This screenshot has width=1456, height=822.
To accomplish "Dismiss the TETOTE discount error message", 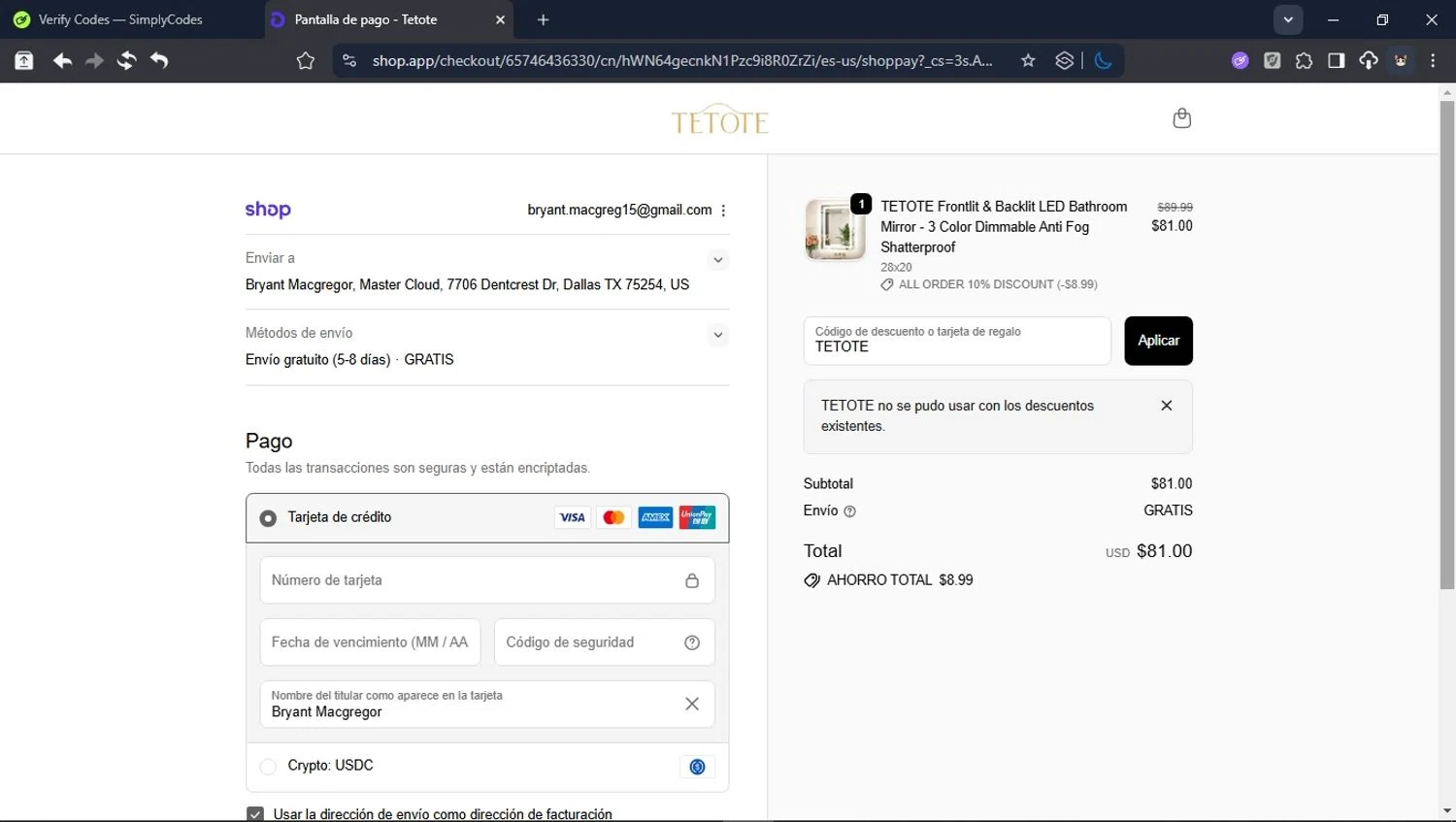I will pyautogui.click(x=1167, y=406).
